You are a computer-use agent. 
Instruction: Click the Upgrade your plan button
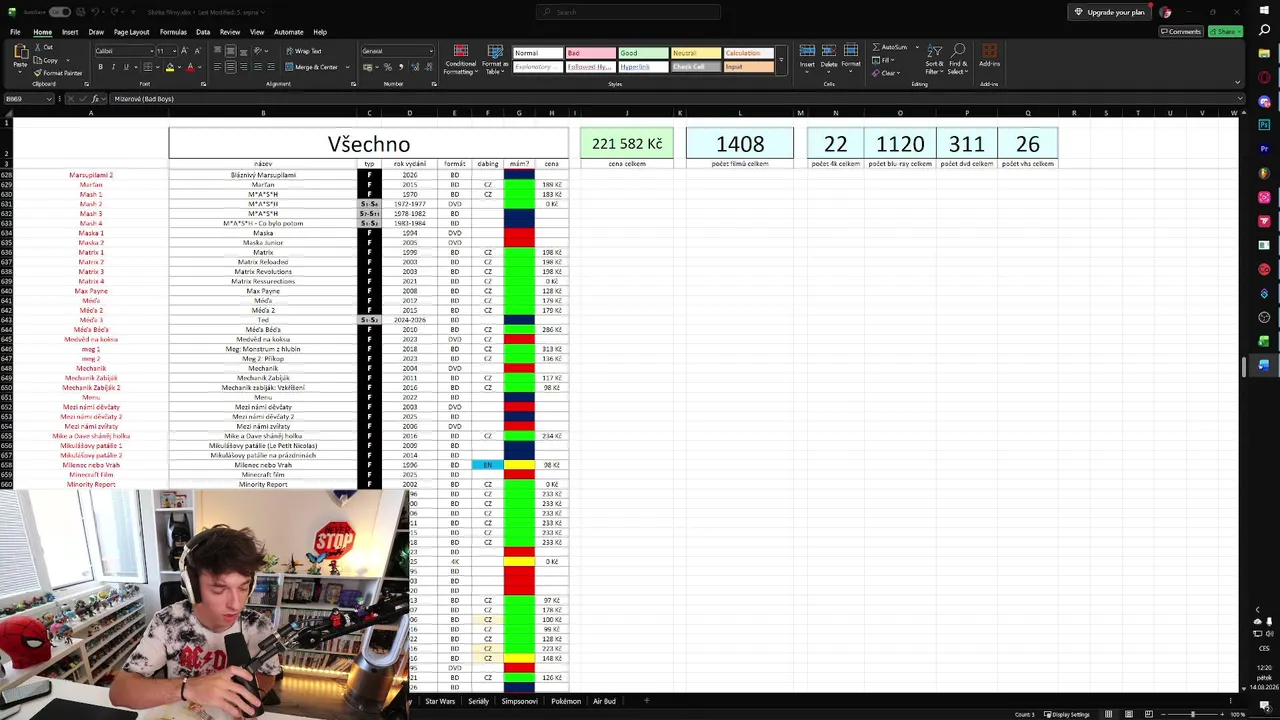click(1109, 12)
